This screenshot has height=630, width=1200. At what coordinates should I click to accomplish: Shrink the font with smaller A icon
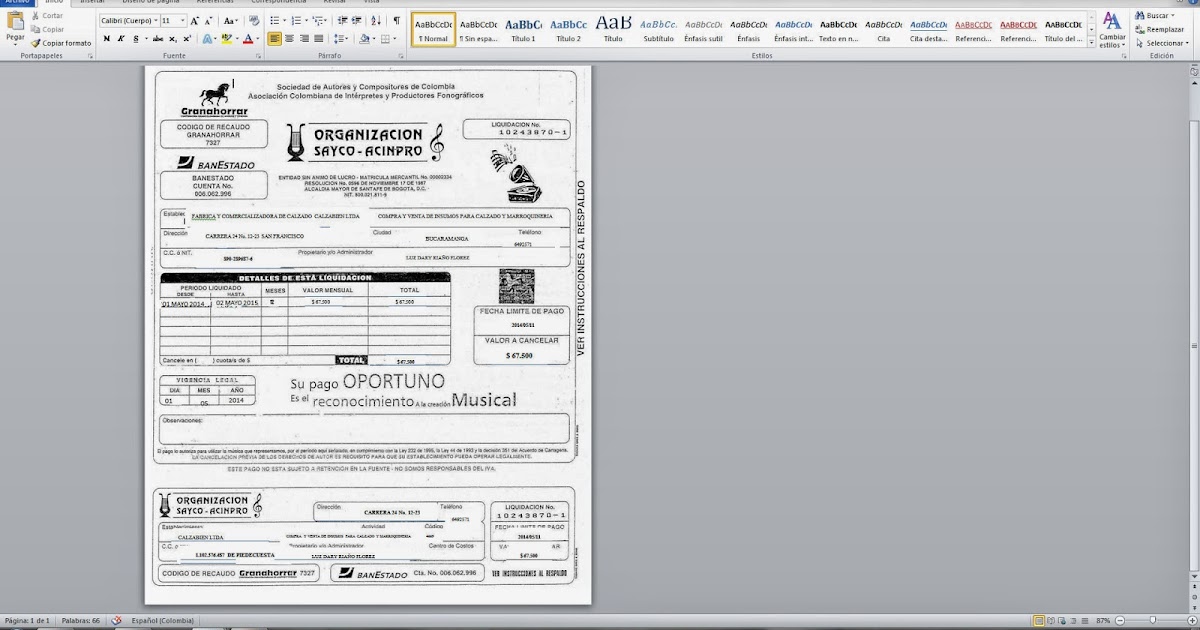tap(208, 21)
